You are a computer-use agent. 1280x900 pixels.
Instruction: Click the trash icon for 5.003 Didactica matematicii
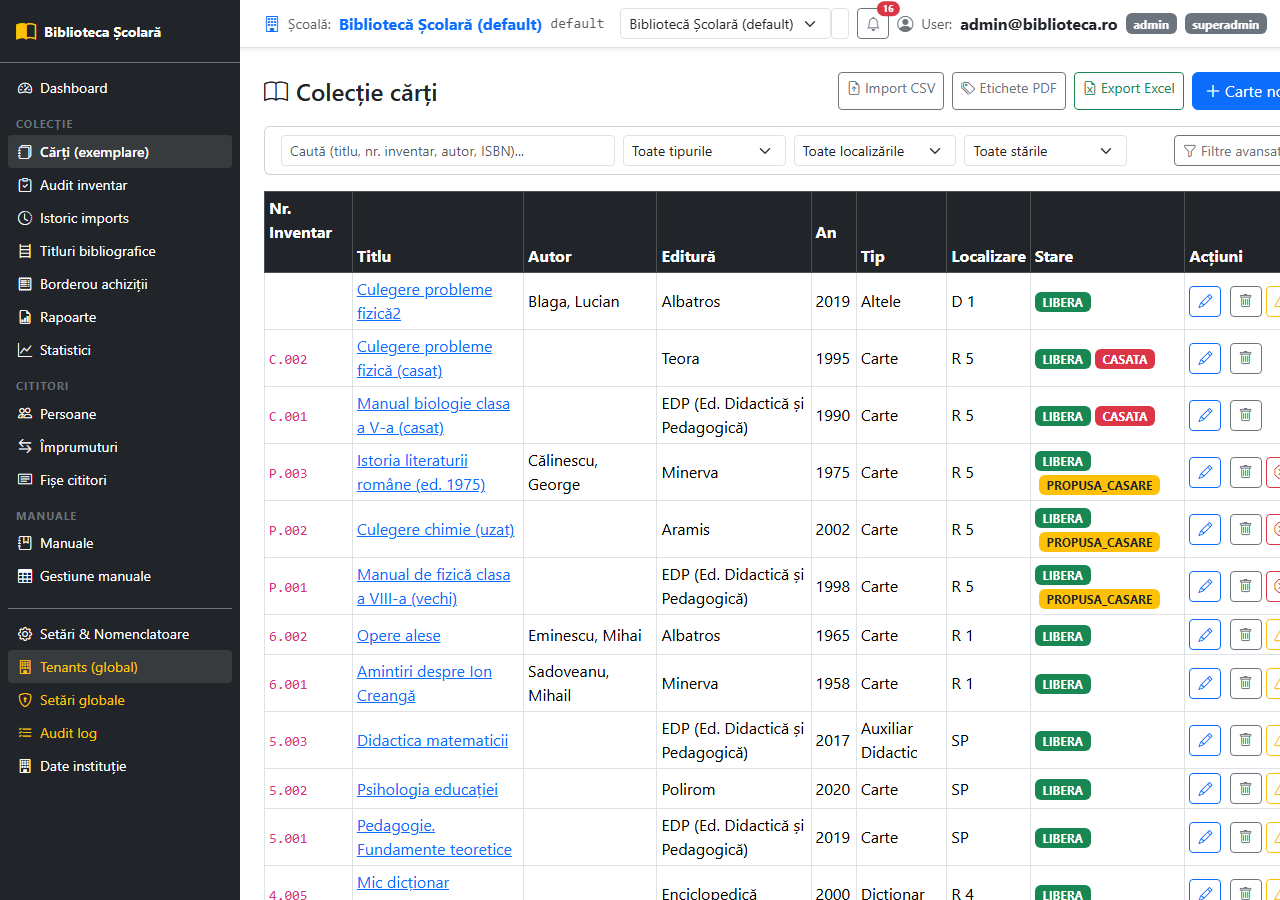click(x=1245, y=740)
